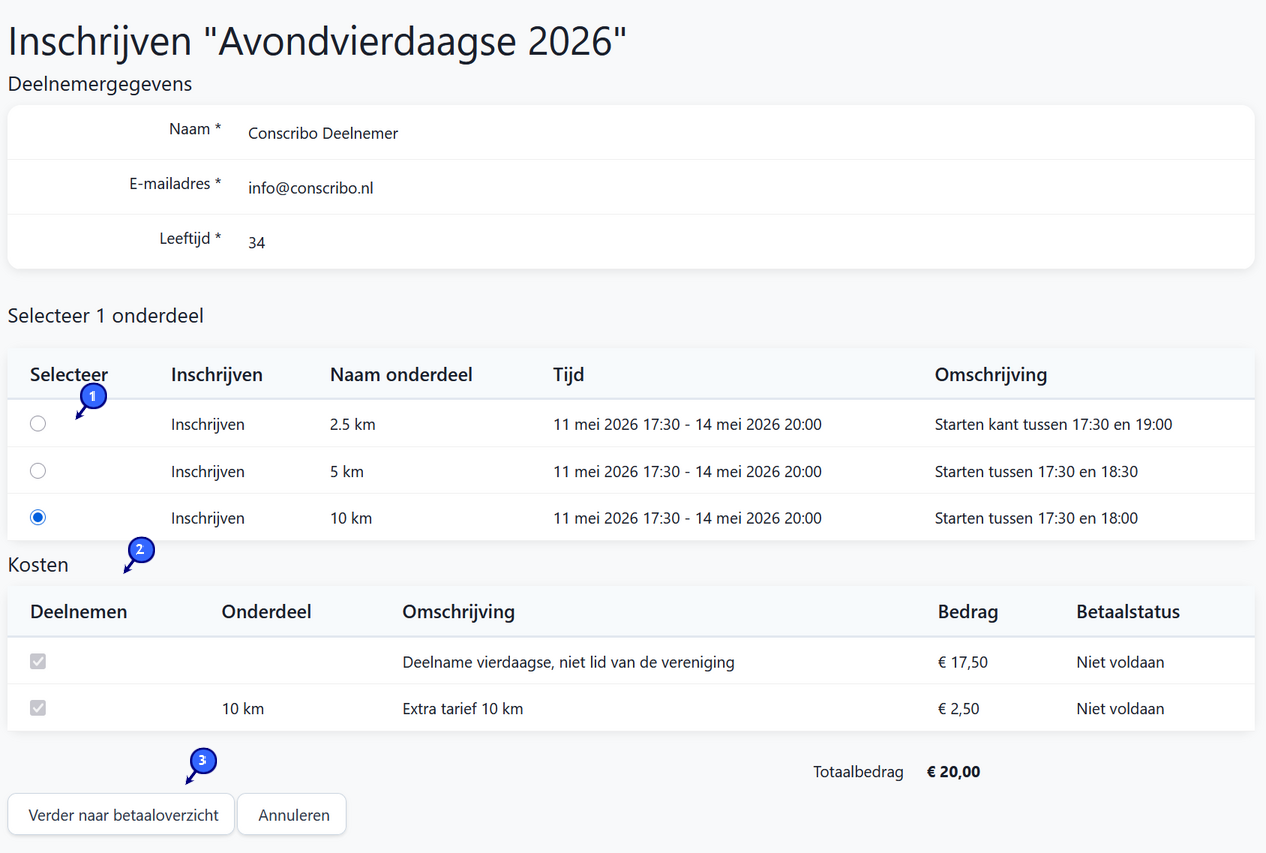The image size is (1266, 853).
Task: Click the Bedrag column header
Action: (967, 612)
